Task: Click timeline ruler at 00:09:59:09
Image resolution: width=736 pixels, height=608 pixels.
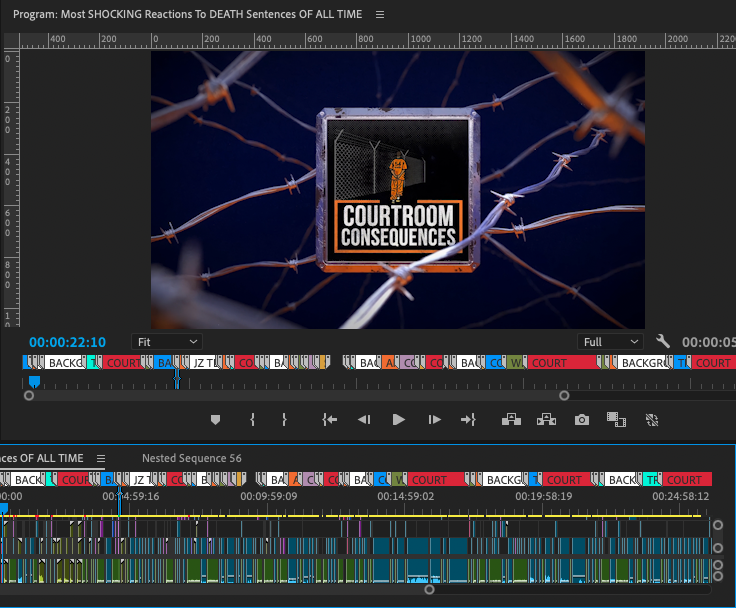Action: click(269, 496)
